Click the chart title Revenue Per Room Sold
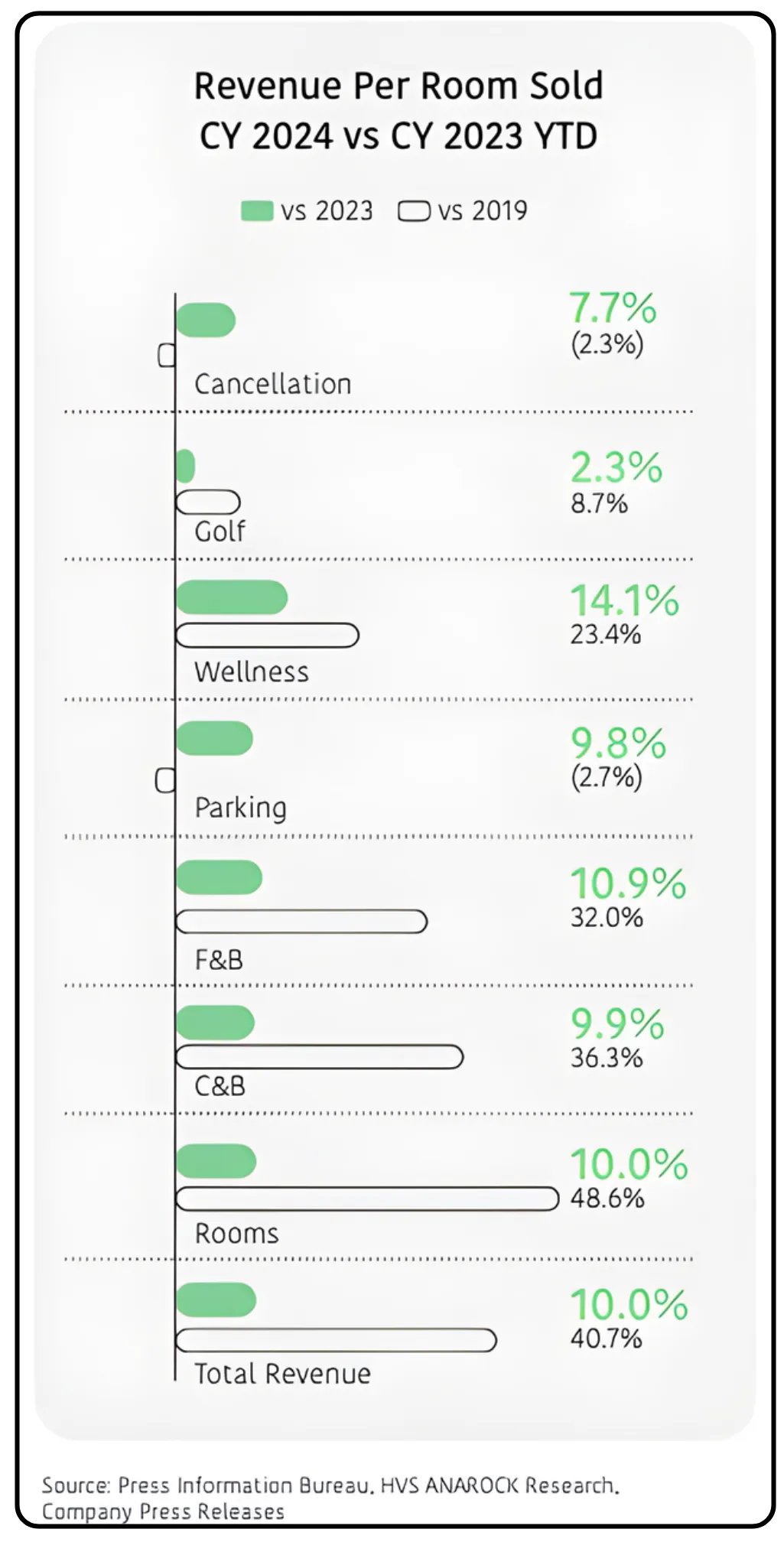 (x=399, y=86)
